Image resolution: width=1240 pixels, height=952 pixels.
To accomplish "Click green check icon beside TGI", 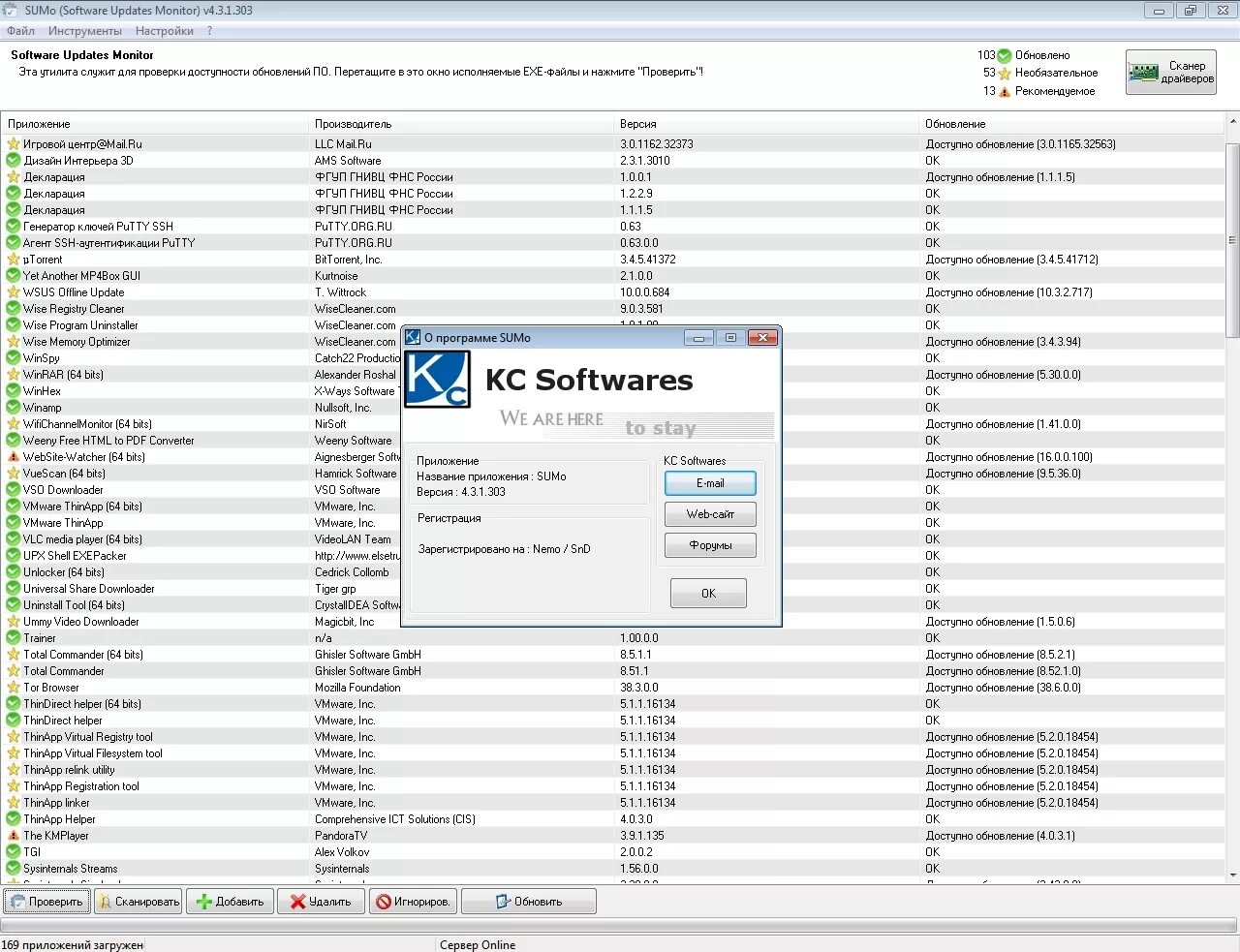I will click(x=14, y=852).
